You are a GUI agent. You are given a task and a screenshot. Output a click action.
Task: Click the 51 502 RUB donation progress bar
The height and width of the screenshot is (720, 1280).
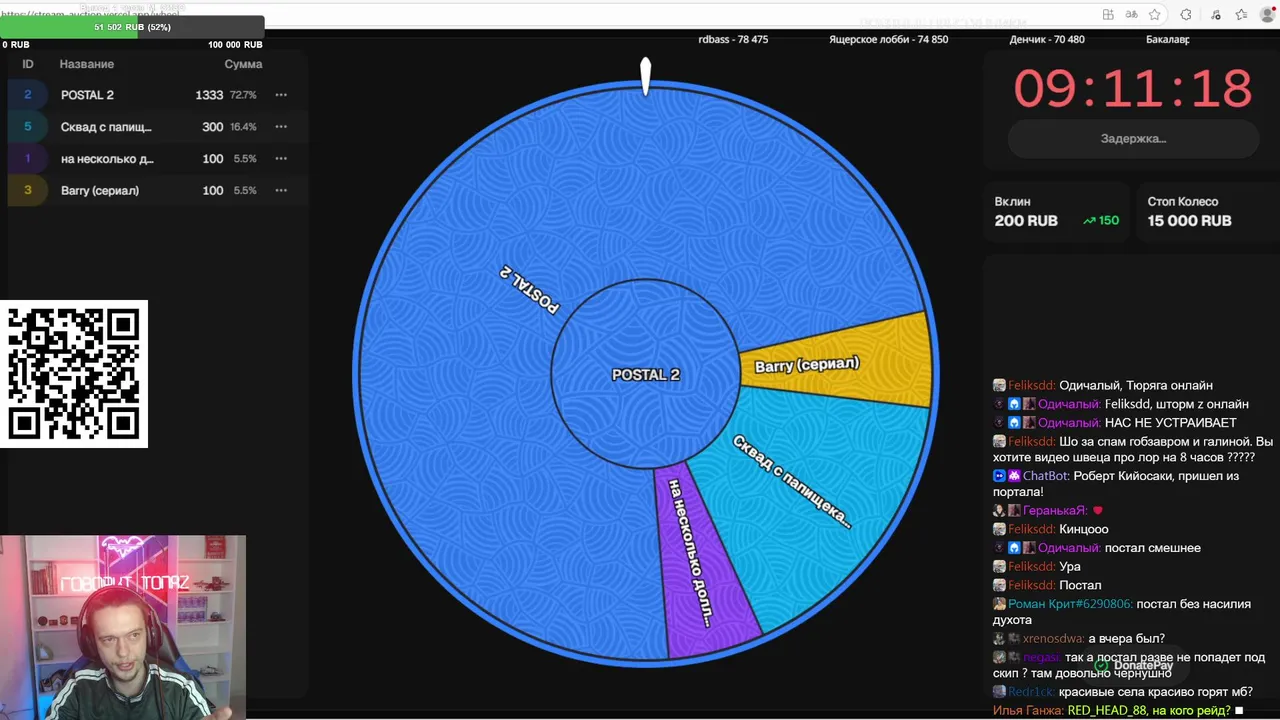coord(132,27)
